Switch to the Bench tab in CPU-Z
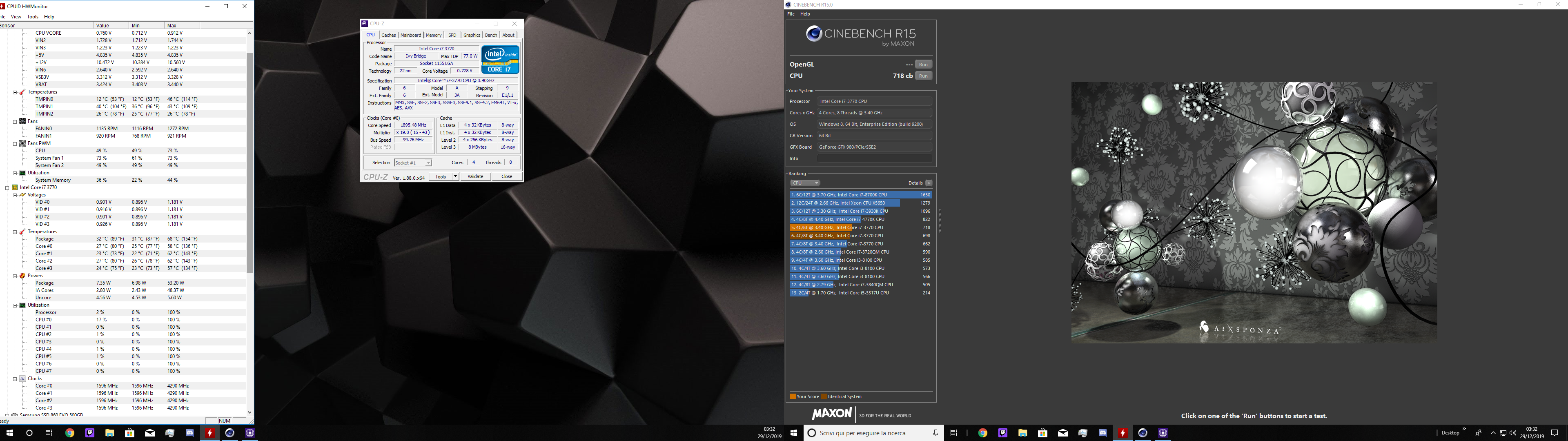This screenshot has height=441, width=1568. (490, 36)
